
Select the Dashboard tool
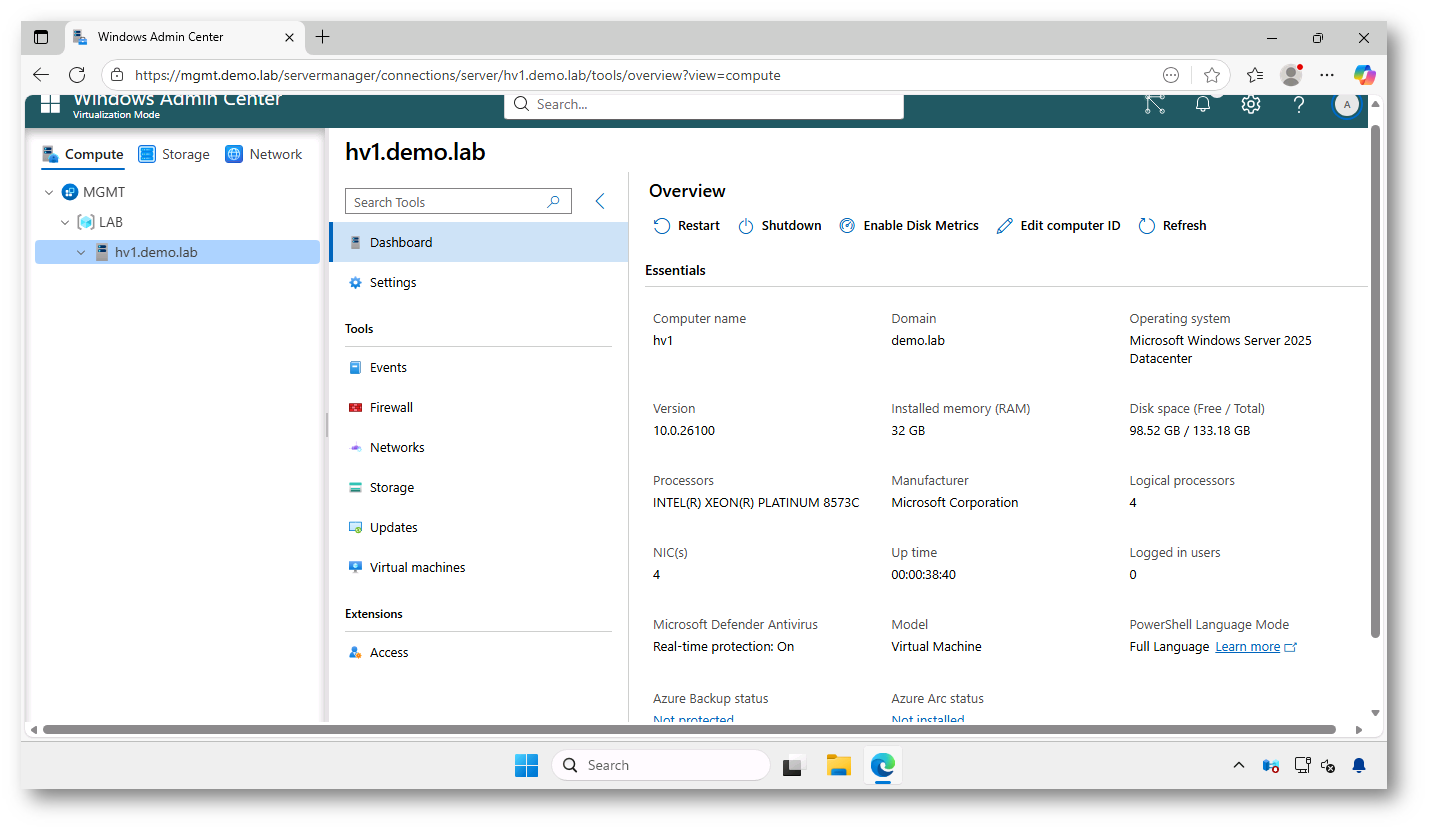click(x=401, y=242)
